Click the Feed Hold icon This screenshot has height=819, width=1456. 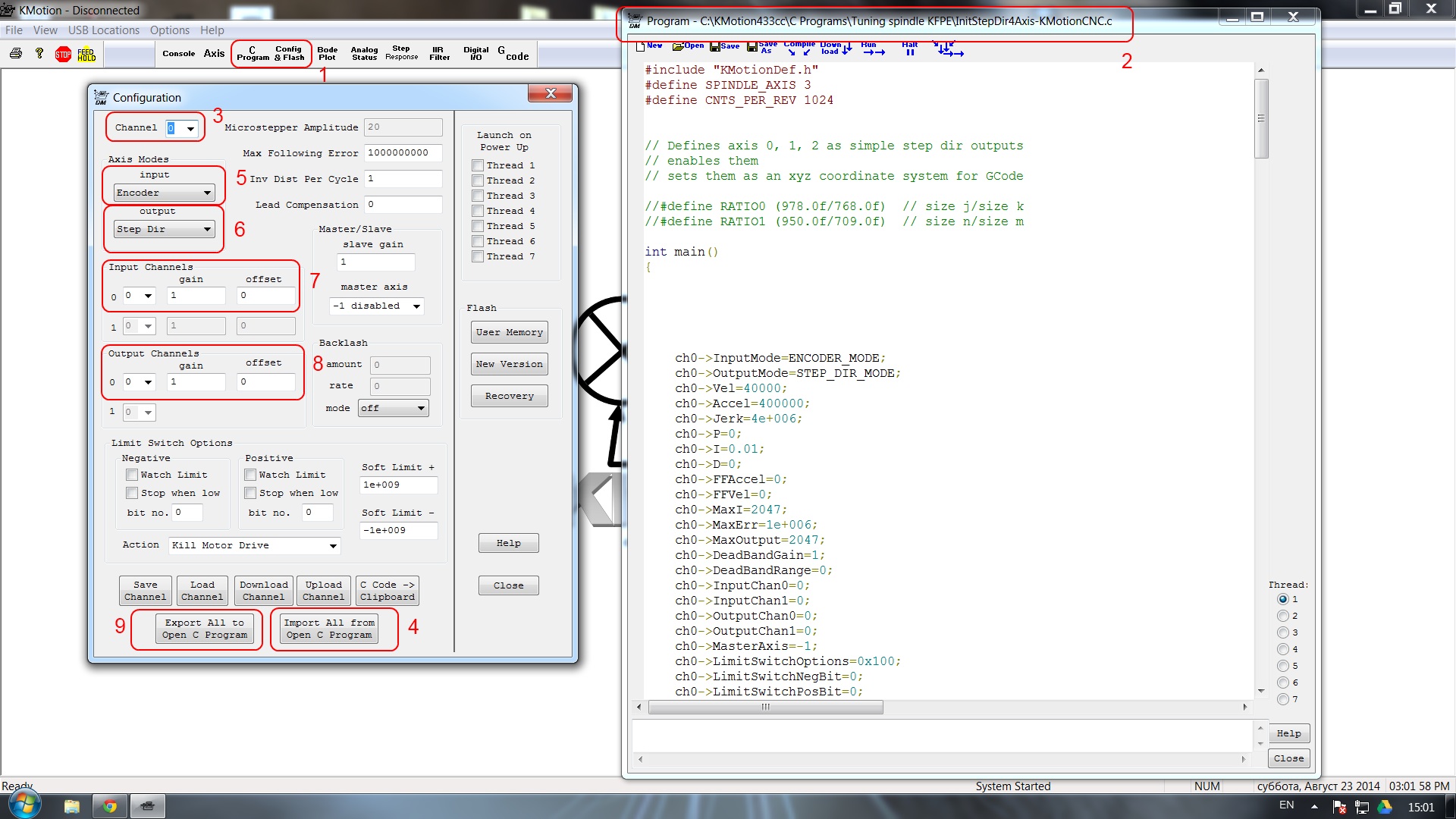click(86, 54)
